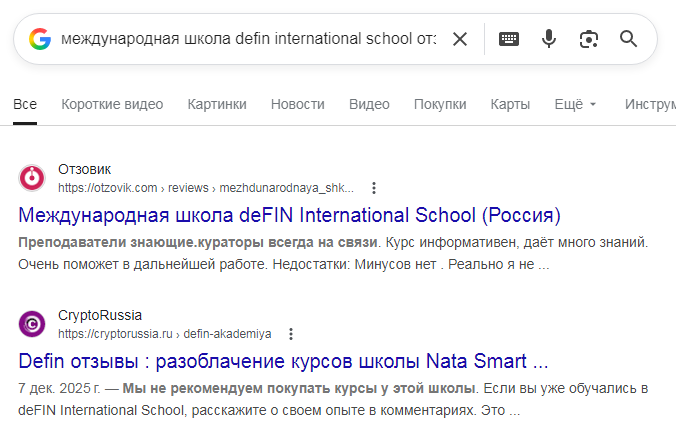Open three-dot menu for CryptoRussia result
The width and height of the screenshot is (676, 430).
point(291,334)
